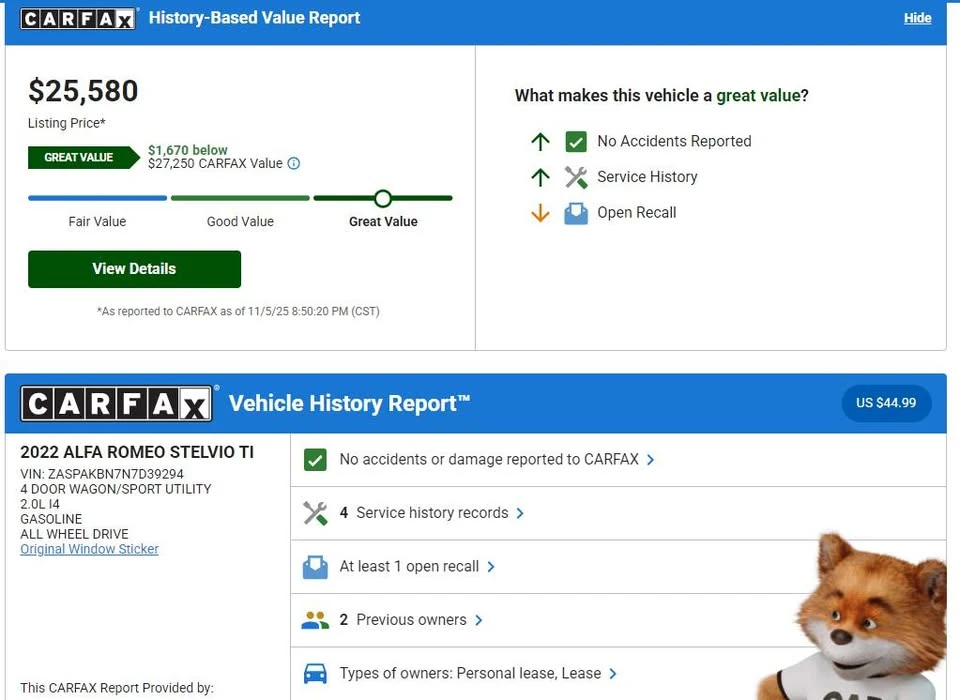Open Types of owners: Personal lease, Lease
Screen dimensions: 960x700
tap(470, 673)
